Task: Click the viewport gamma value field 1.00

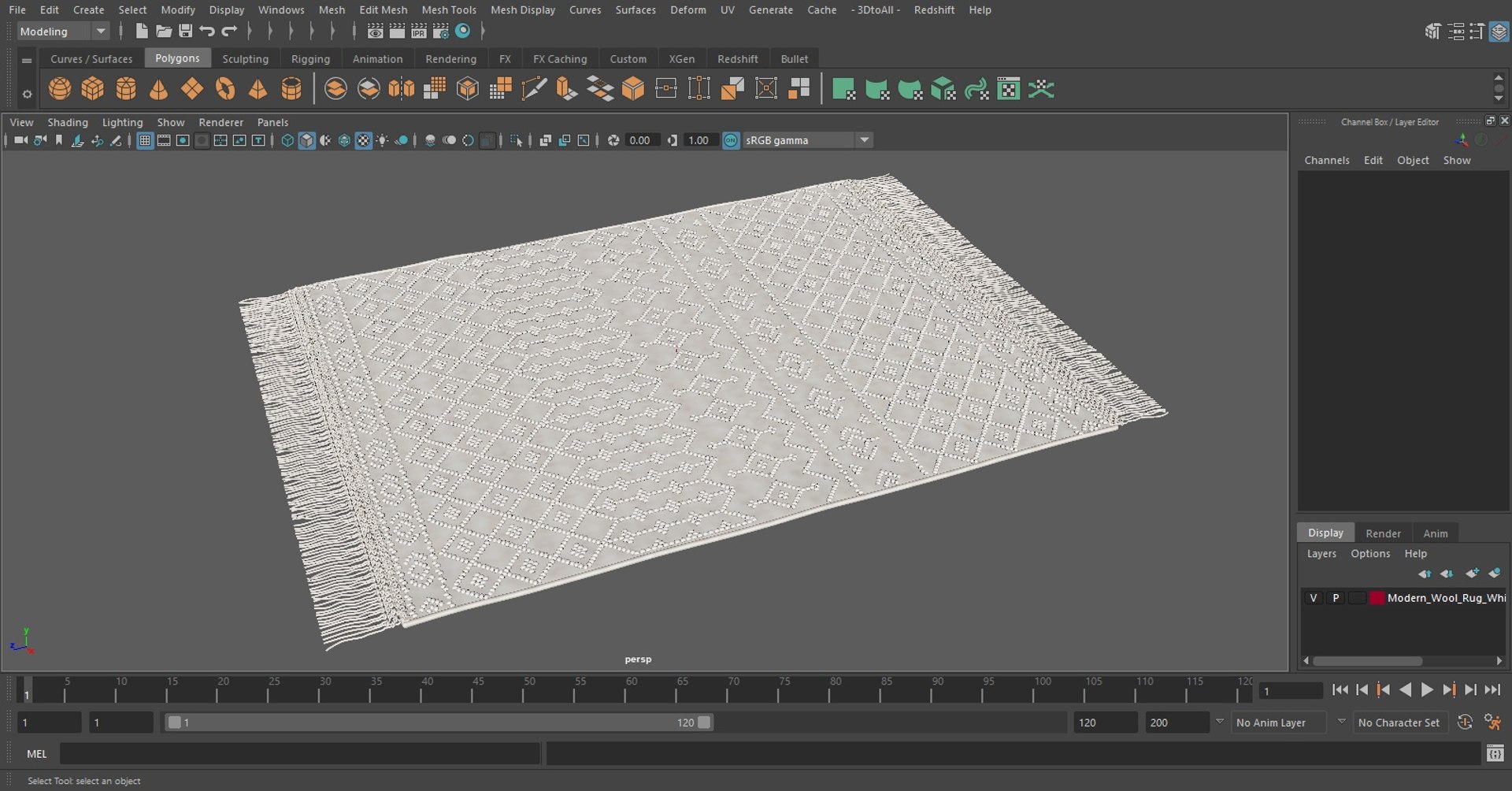Action: (x=700, y=140)
